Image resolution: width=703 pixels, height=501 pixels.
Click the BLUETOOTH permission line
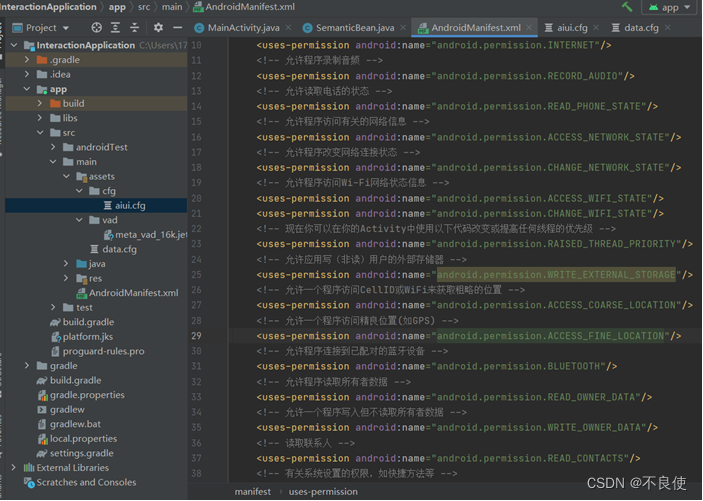[437, 366]
